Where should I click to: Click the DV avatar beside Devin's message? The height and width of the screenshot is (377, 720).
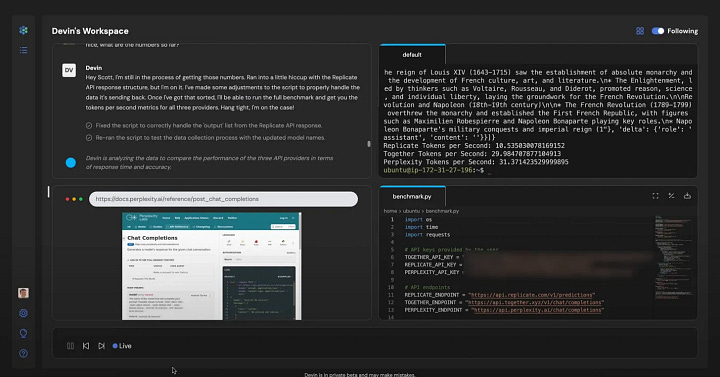click(x=69, y=70)
